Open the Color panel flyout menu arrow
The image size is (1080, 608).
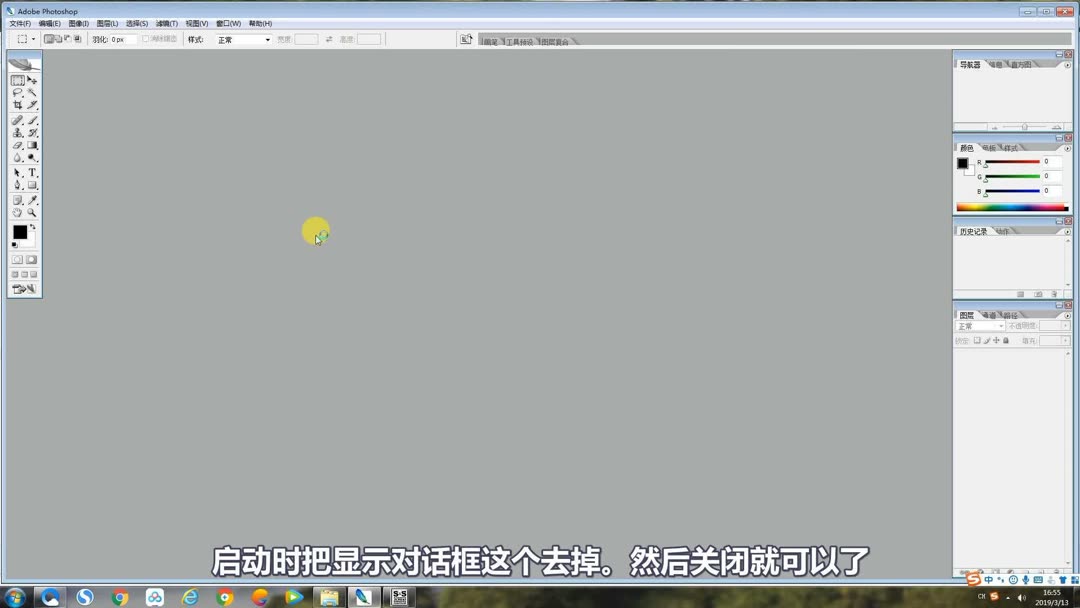pyautogui.click(x=1067, y=149)
